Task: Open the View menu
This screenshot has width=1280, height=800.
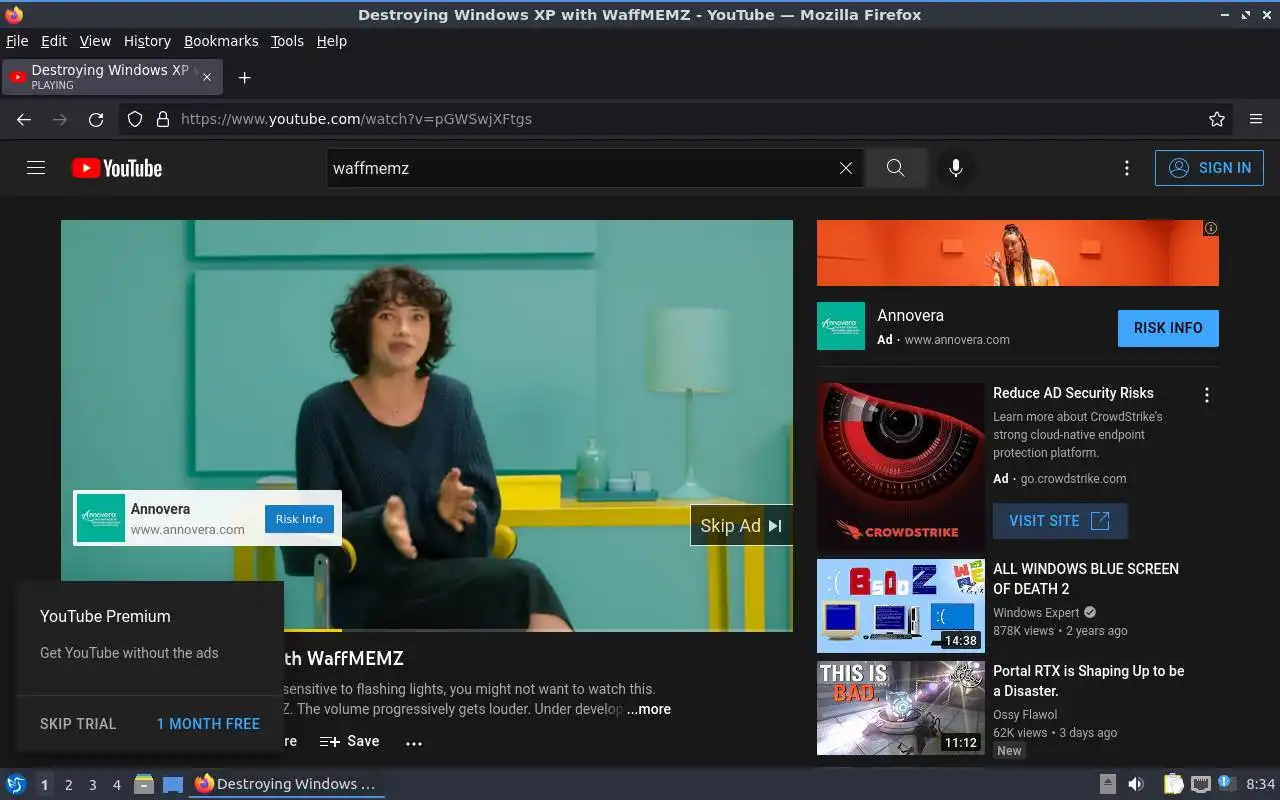Action: (x=95, y=41)
